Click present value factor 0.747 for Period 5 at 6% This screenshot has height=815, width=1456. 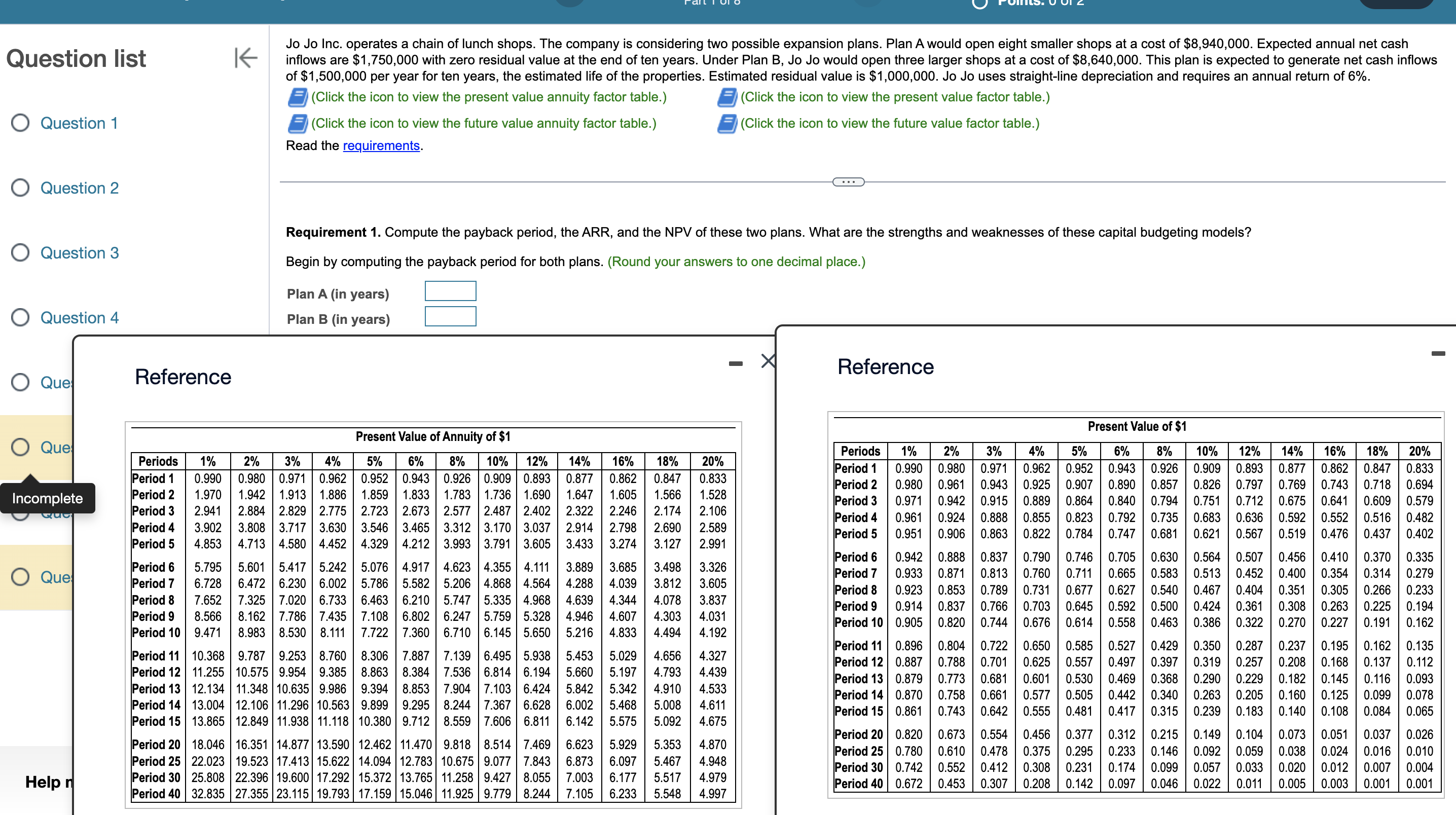[1121, 534]
